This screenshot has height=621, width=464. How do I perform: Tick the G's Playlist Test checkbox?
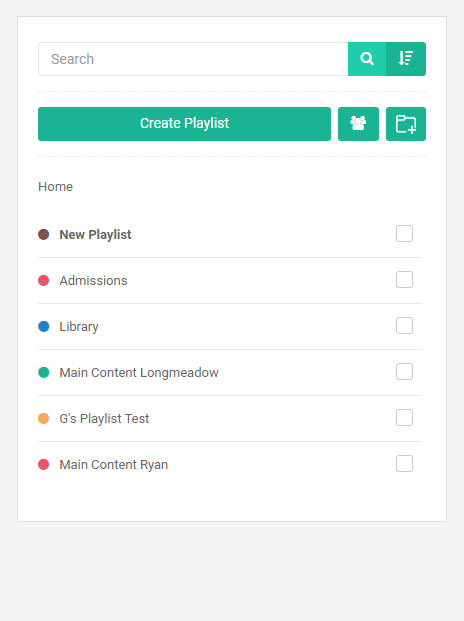coord(404,417)
